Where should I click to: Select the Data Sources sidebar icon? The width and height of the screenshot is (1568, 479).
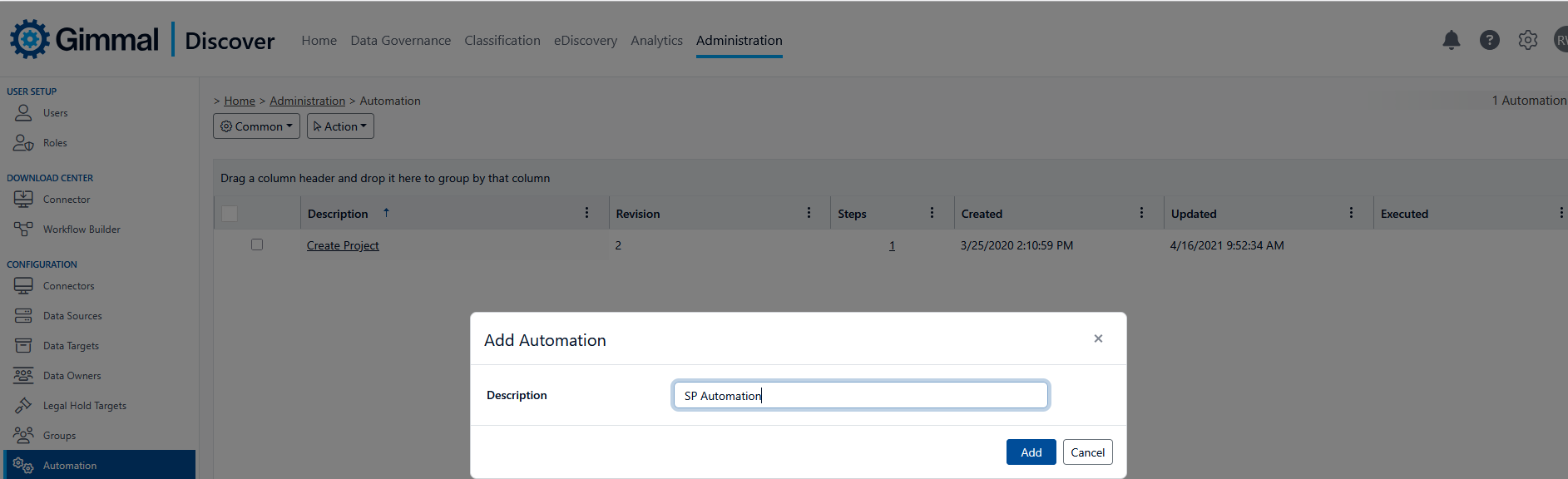click(23, 316)
